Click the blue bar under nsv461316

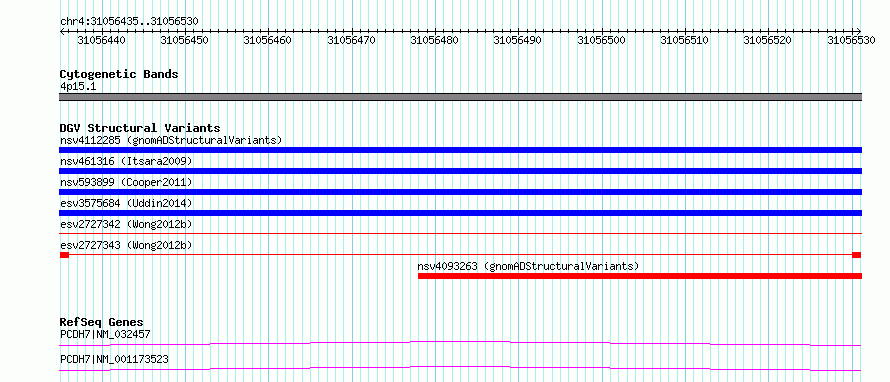coord(460,171)
